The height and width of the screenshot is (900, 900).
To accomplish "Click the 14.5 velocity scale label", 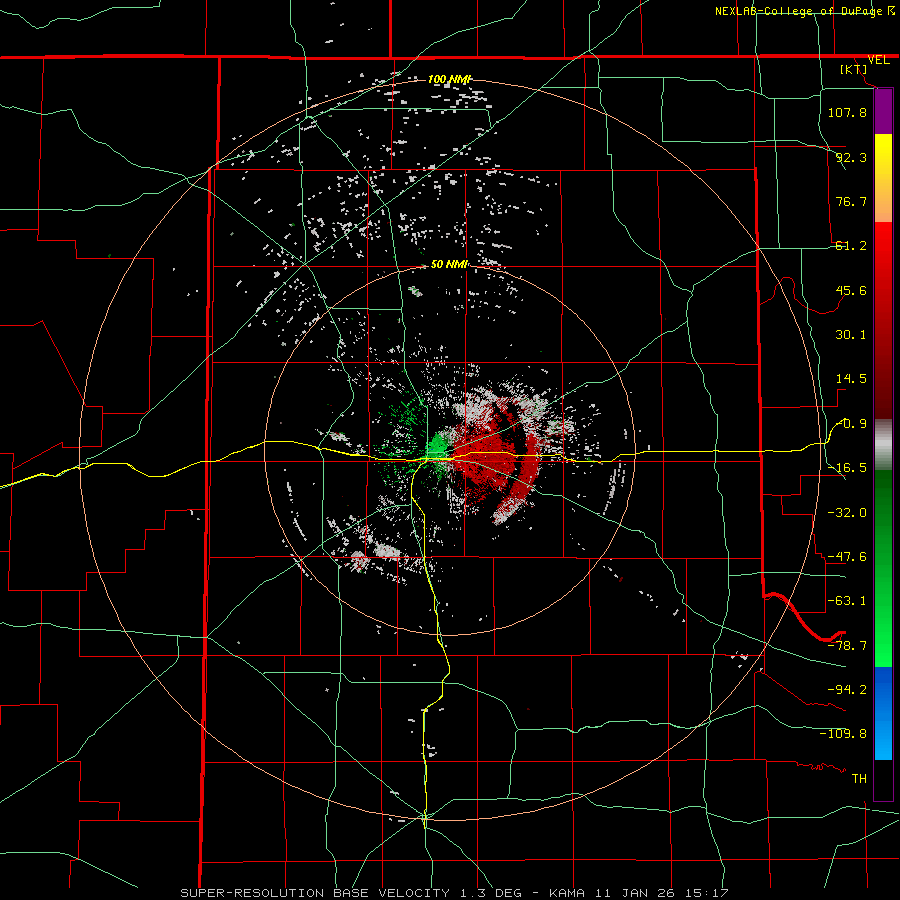I will (x=851, y=379).
